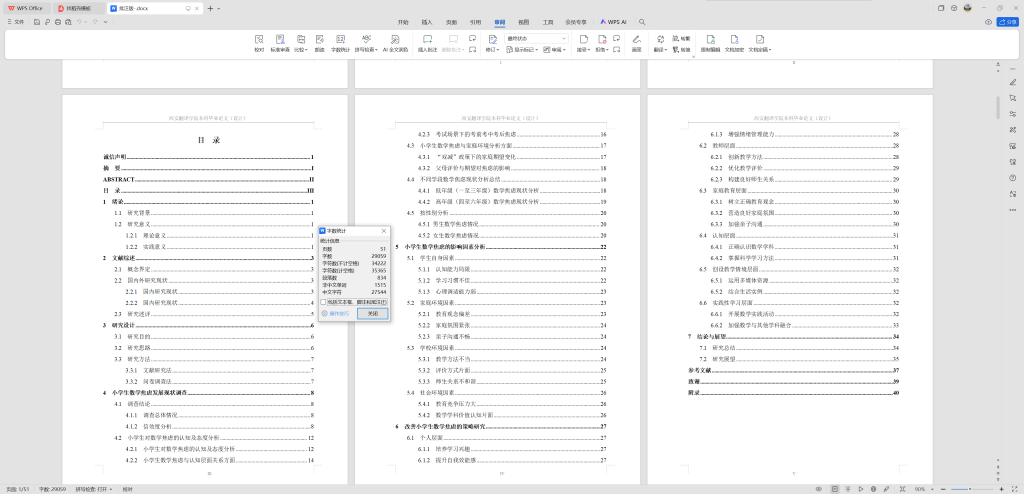Click the 限制编辑 restrict editing icon

click(x=709, y=43)
